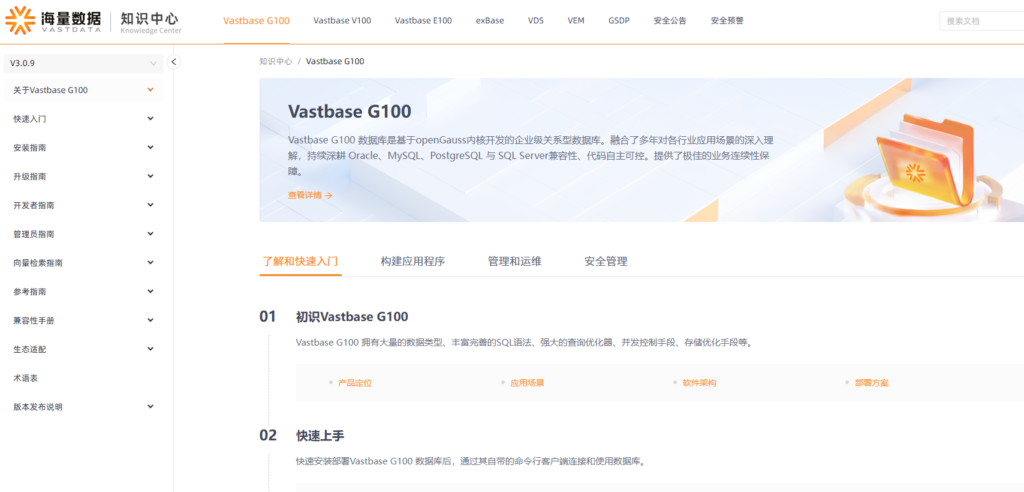Switch to the Vastbase V100 top tab
The width and height of the screenshot is (1024, 492).
(x=342, y=20)
